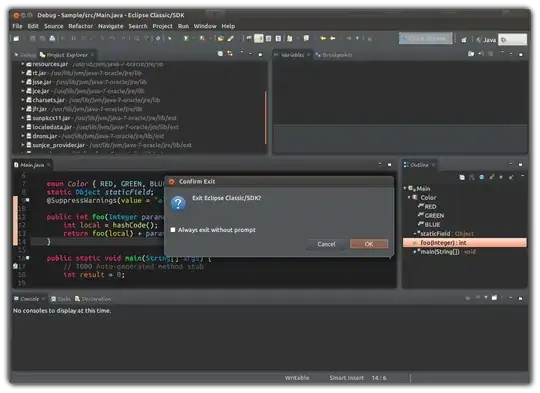
Task: Tick Always exit without prompt checkbox
Action: [173, 230]
